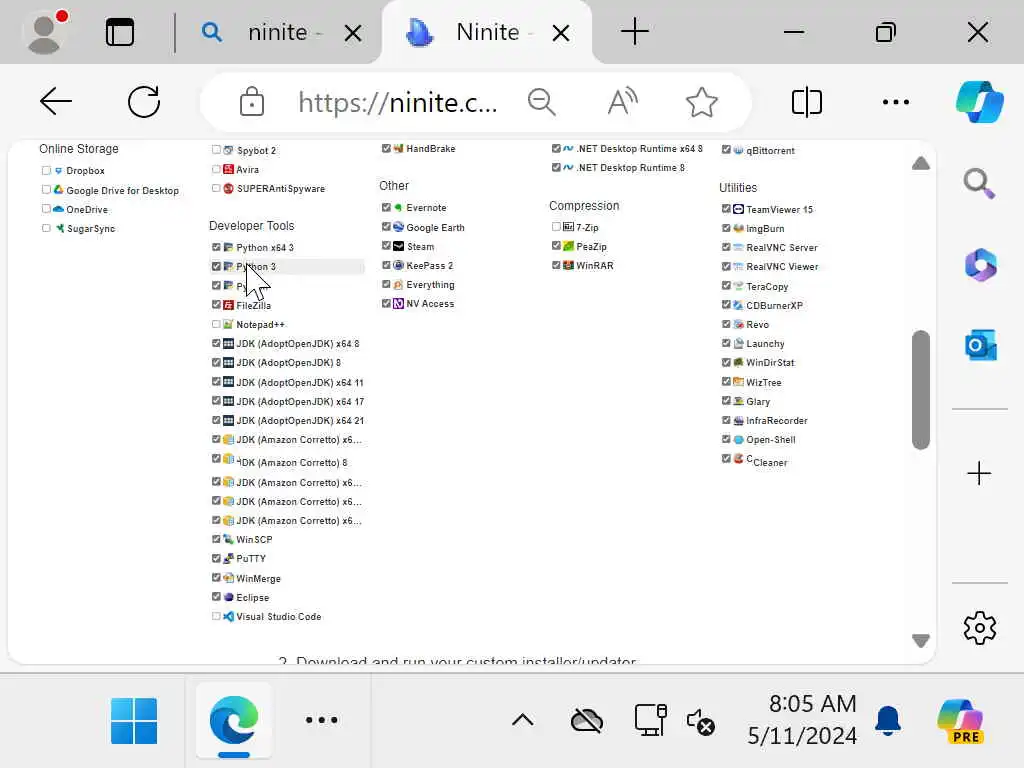Open Outlook sidebar icon
The height and width of the screenshot is (768, 1024).
click(x=980, y=345)
